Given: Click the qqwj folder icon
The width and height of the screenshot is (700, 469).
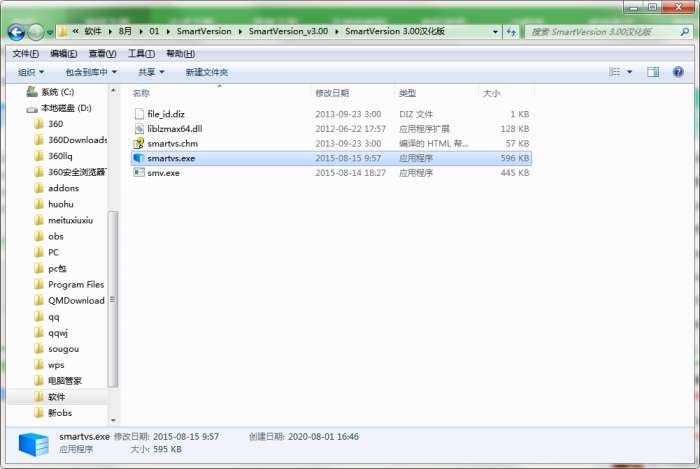Looking at the screenshot, I should 39,332.
